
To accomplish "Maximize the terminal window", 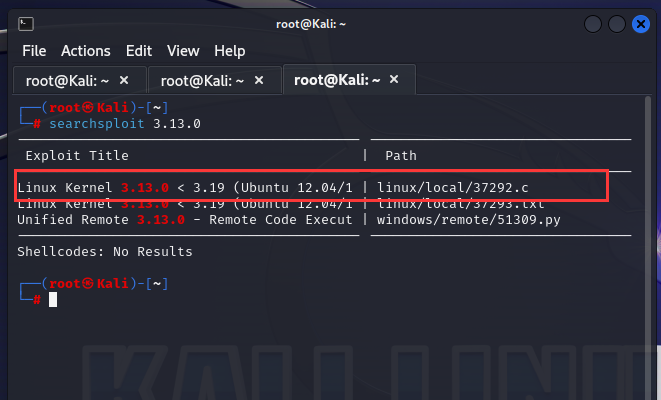I will coord(617,24).
